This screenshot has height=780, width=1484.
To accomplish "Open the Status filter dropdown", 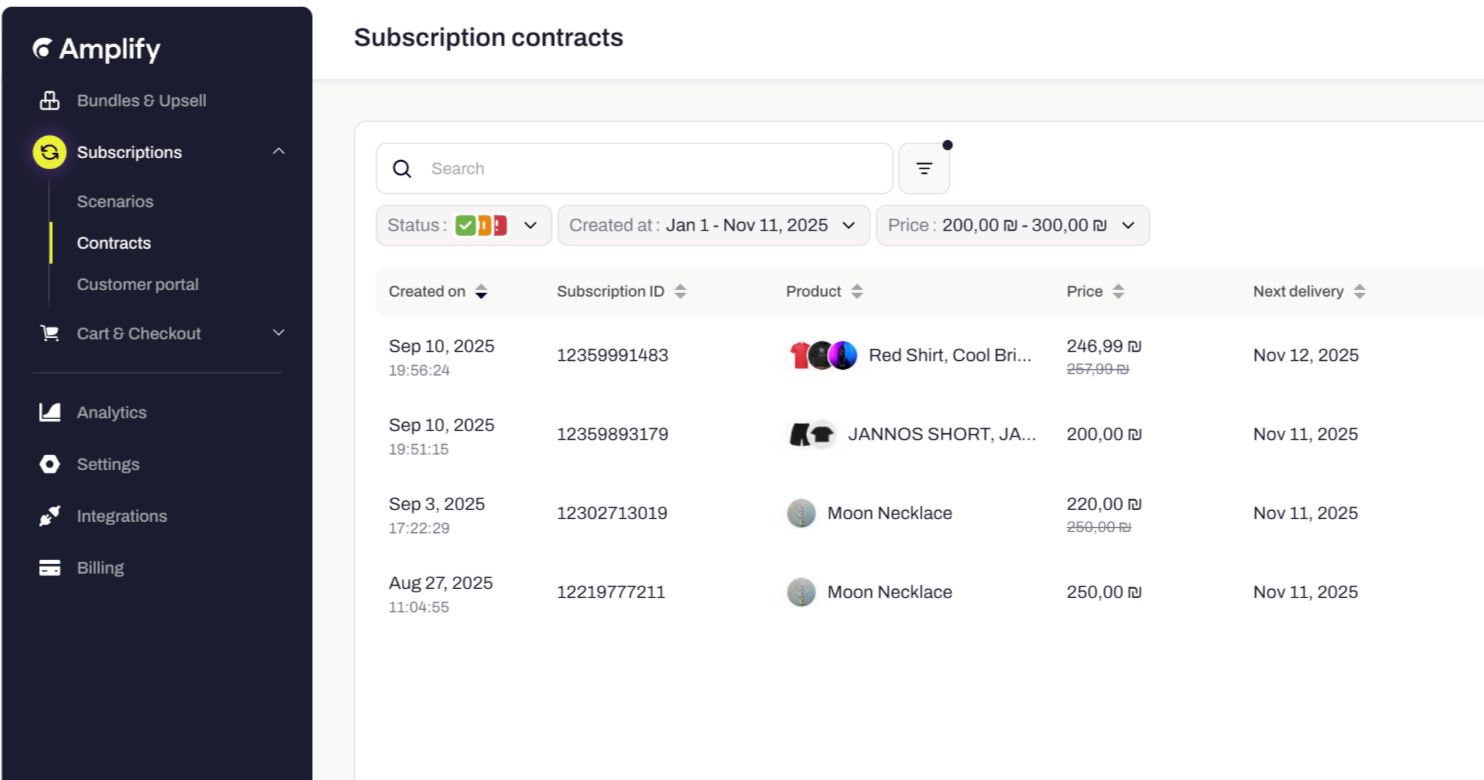I will 463,225.
